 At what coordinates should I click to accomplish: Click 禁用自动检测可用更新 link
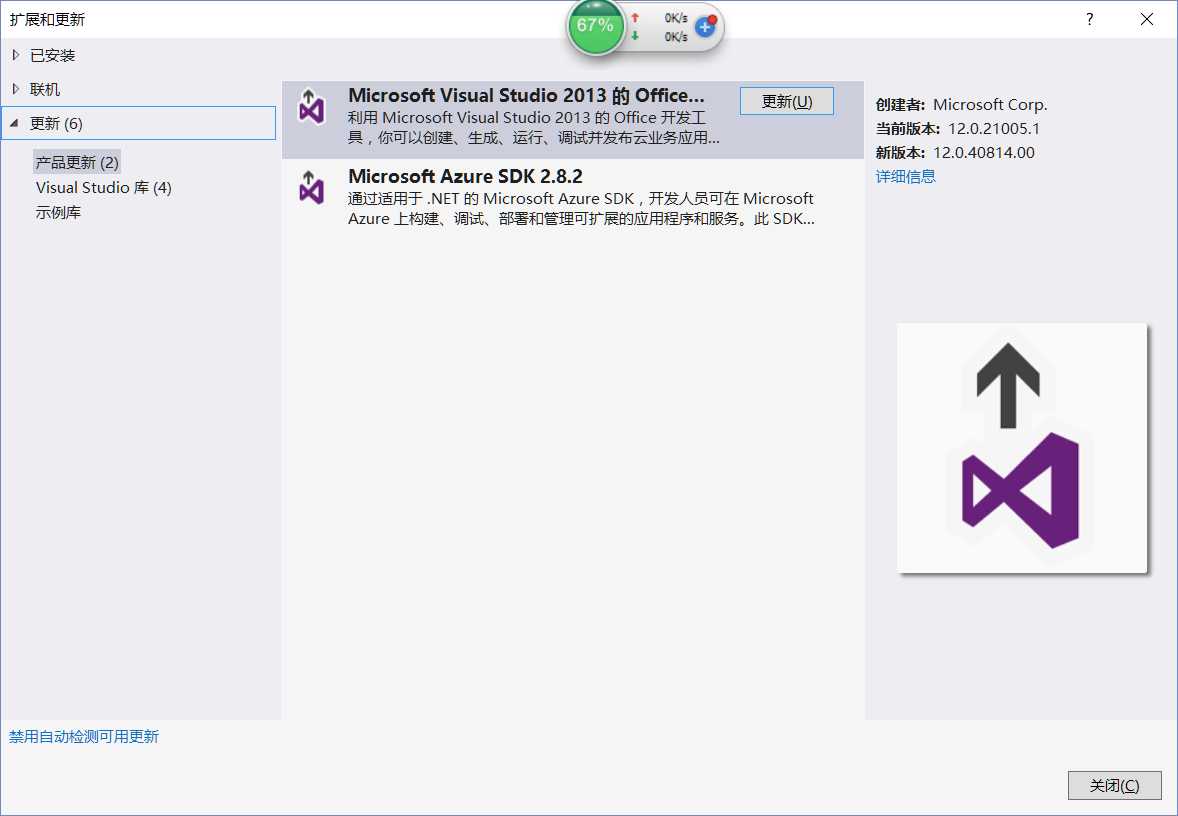(83, 736)
